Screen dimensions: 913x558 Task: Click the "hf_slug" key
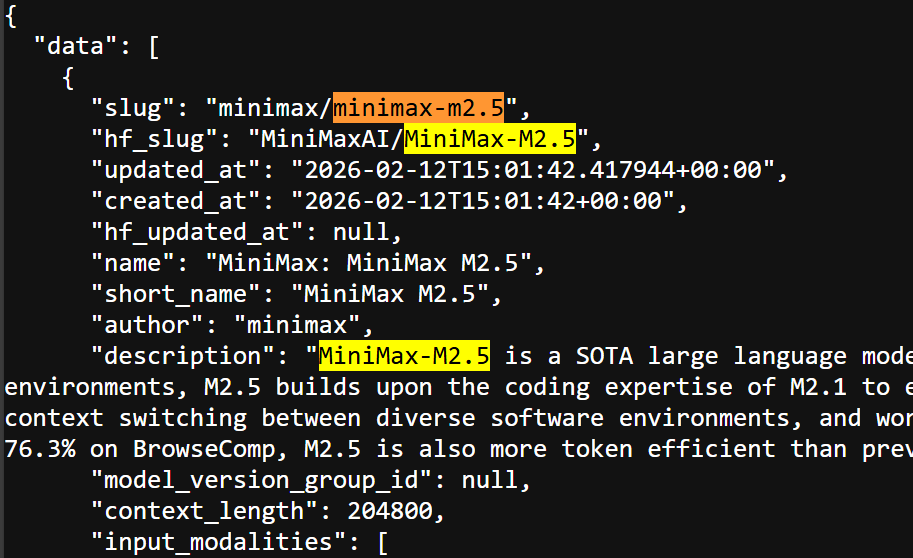point(154,139)
